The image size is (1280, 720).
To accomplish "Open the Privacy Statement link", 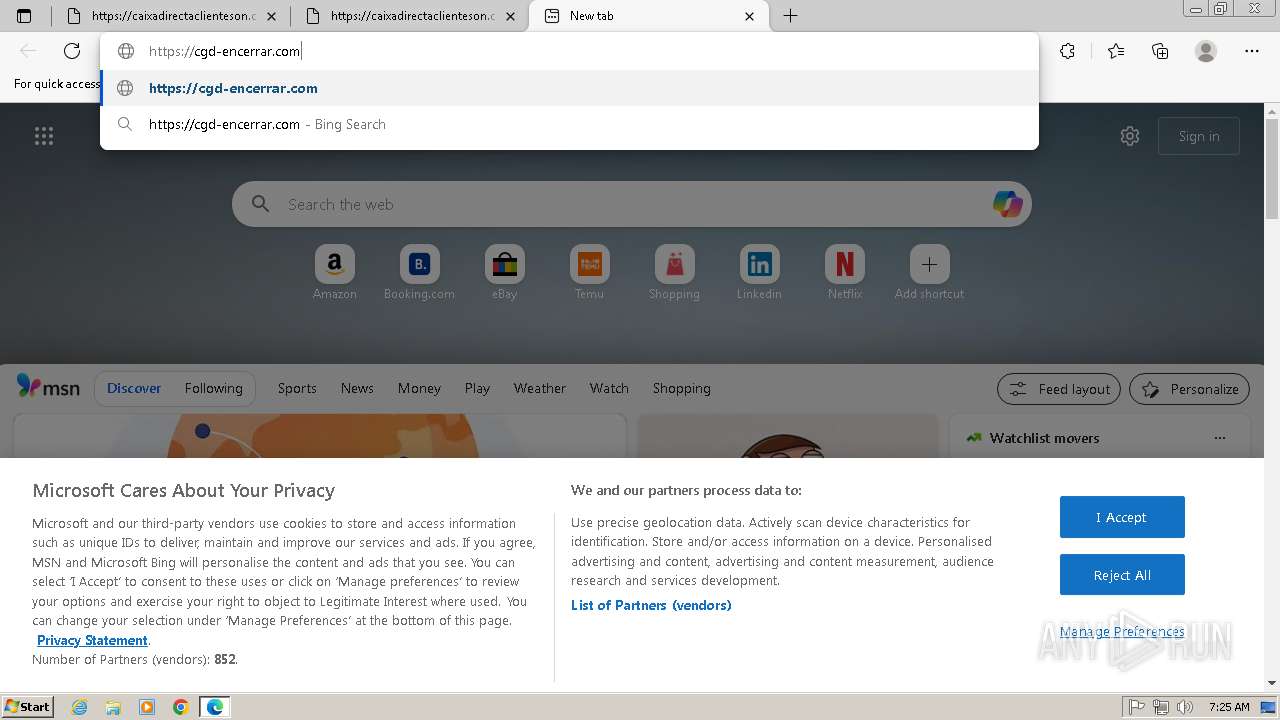I will pos(92,640).
